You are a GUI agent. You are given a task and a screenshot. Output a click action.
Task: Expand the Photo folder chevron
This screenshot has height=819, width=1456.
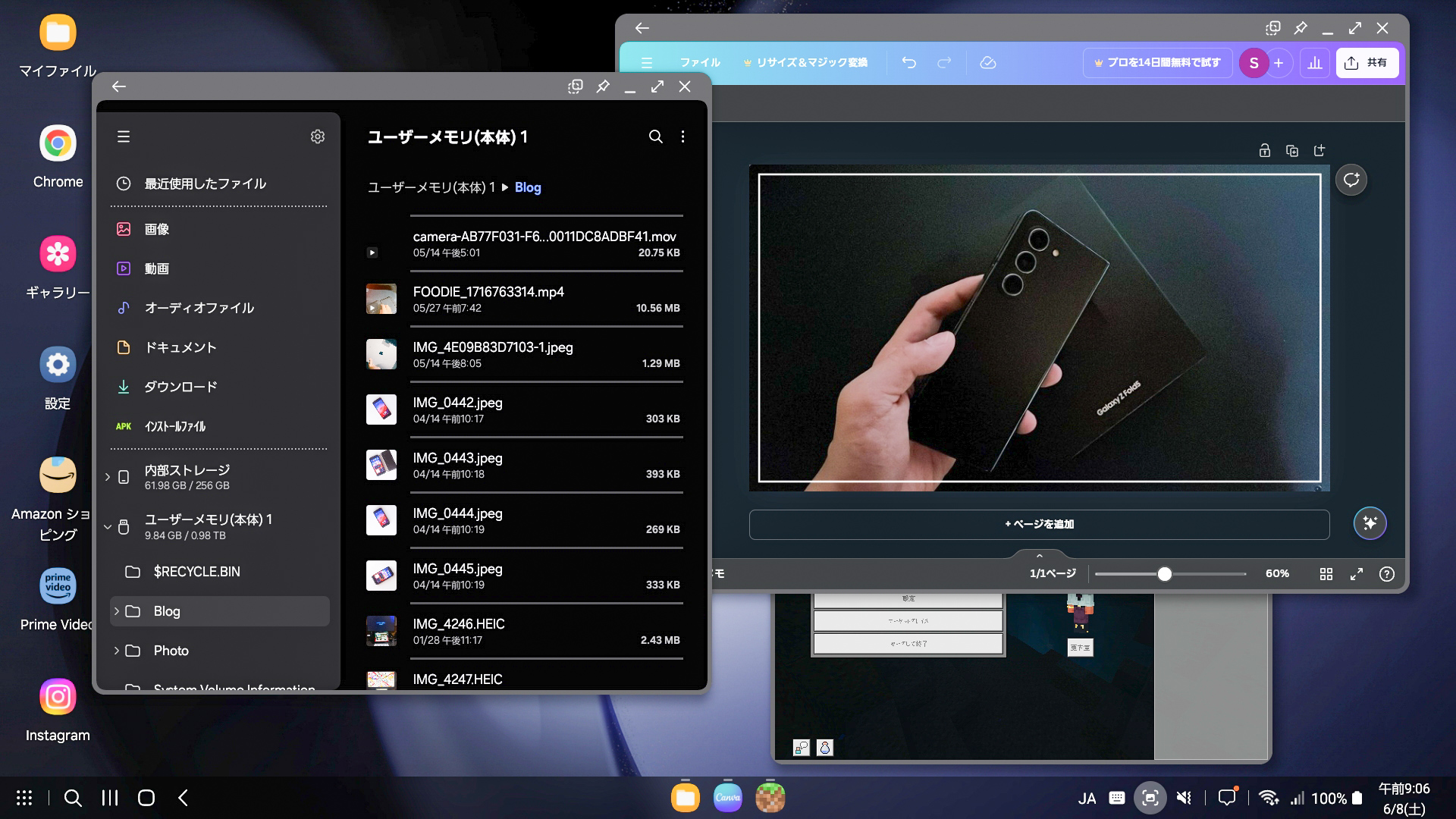pyautogui.click(x=116, y=651)
